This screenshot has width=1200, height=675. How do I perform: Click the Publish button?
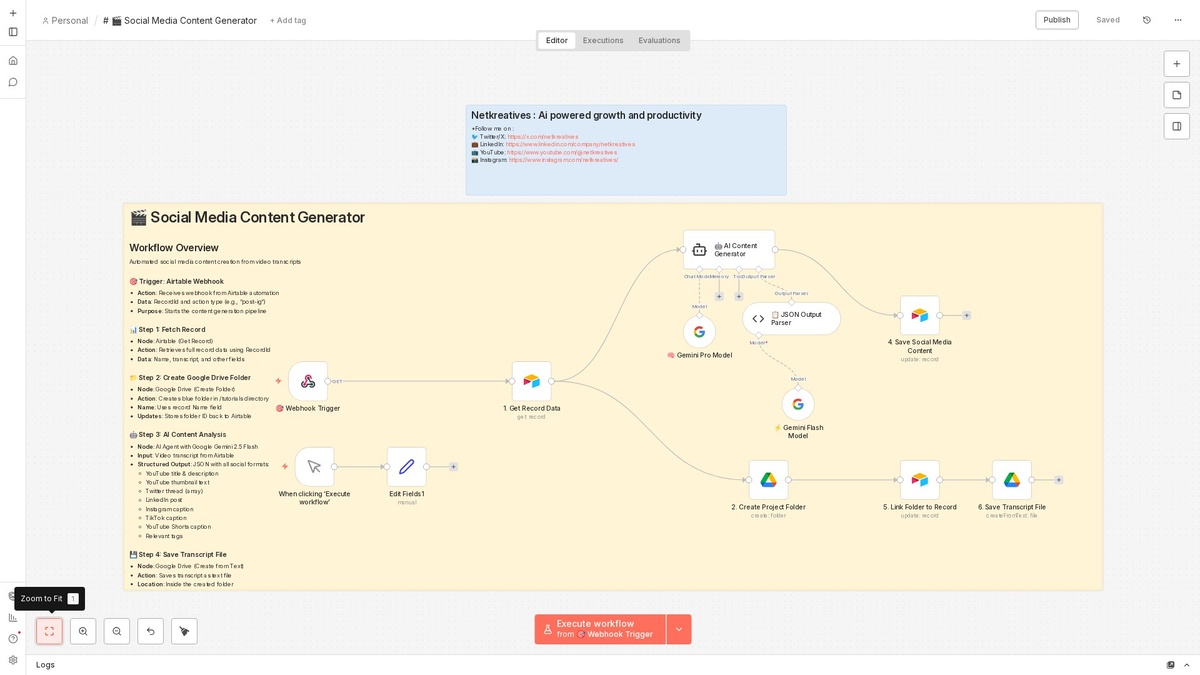pos(1057,20)
